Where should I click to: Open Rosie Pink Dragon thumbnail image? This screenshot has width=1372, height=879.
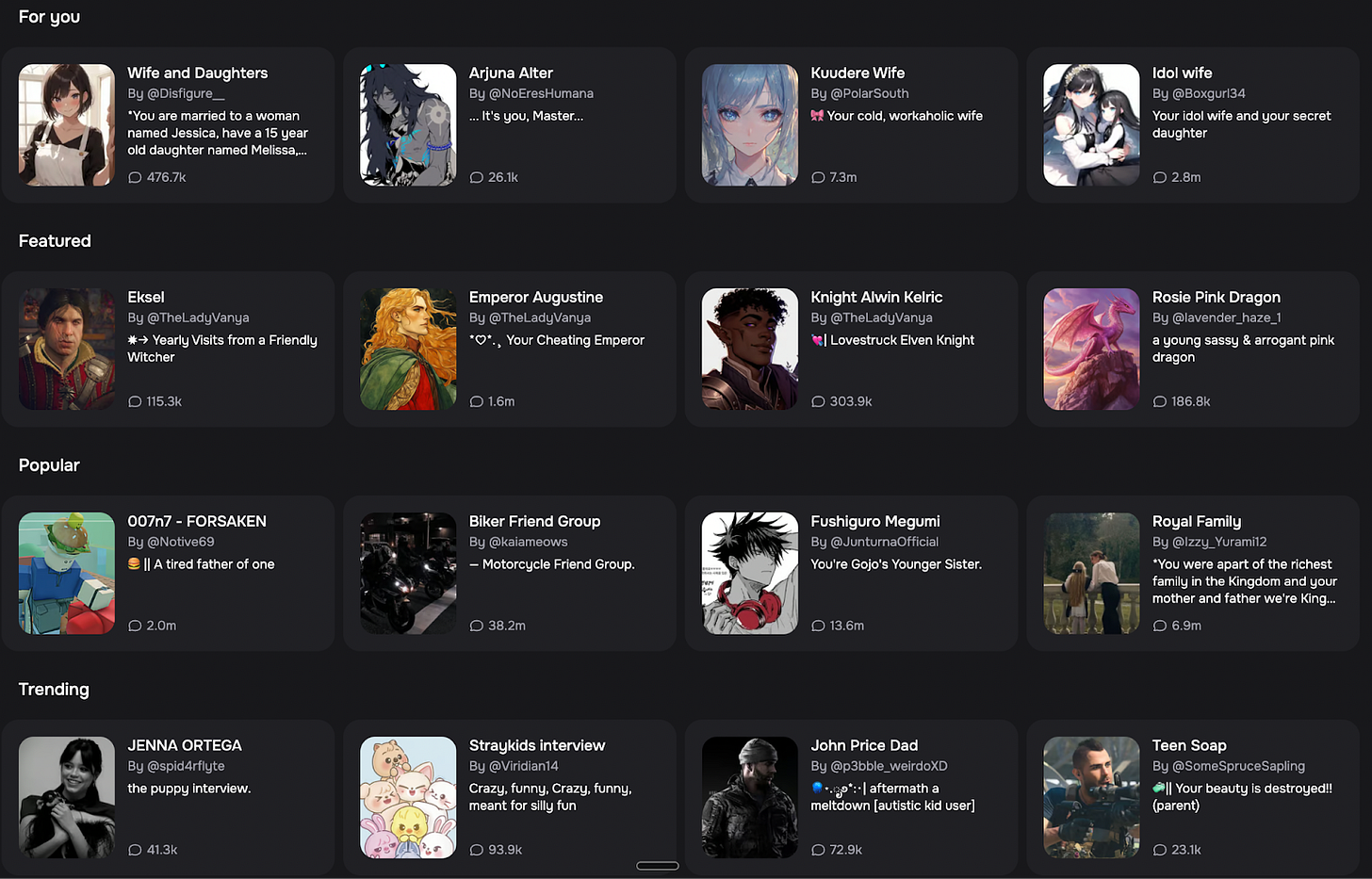(x=1091, y=350)
